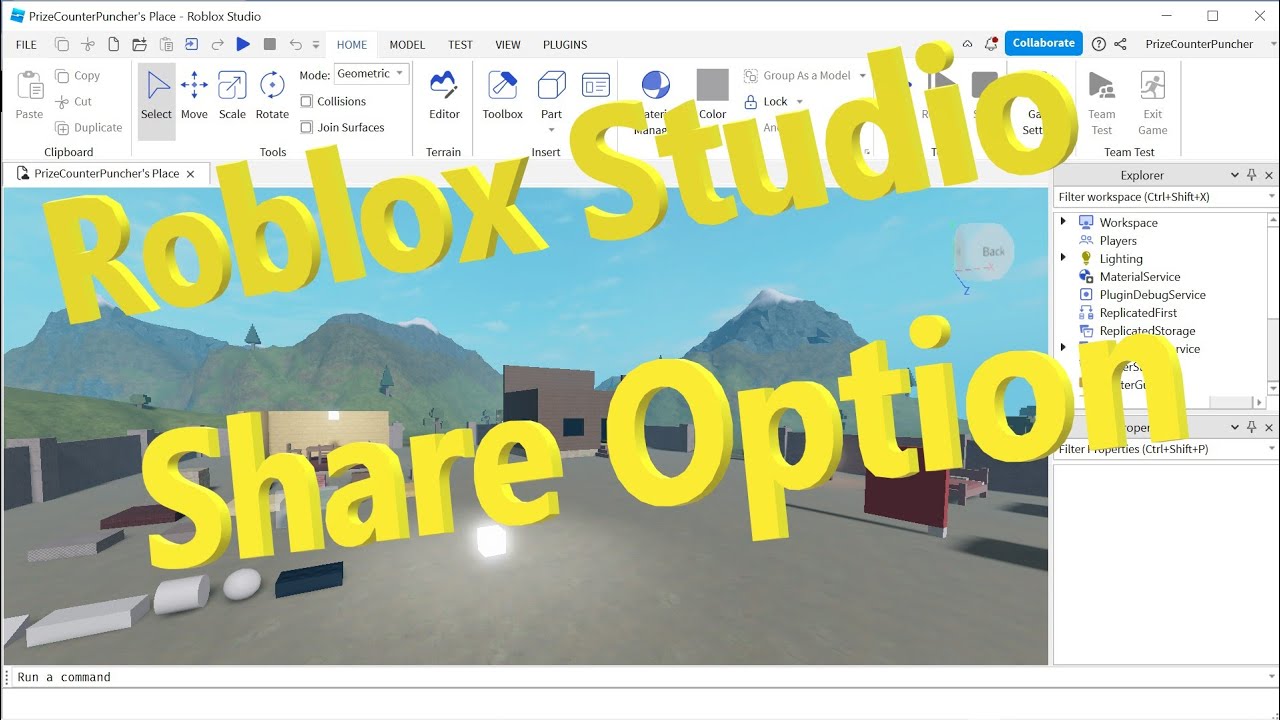Select the Scale tool
The height and width of the screenshot is (720, 1280).
coord(232,96)
